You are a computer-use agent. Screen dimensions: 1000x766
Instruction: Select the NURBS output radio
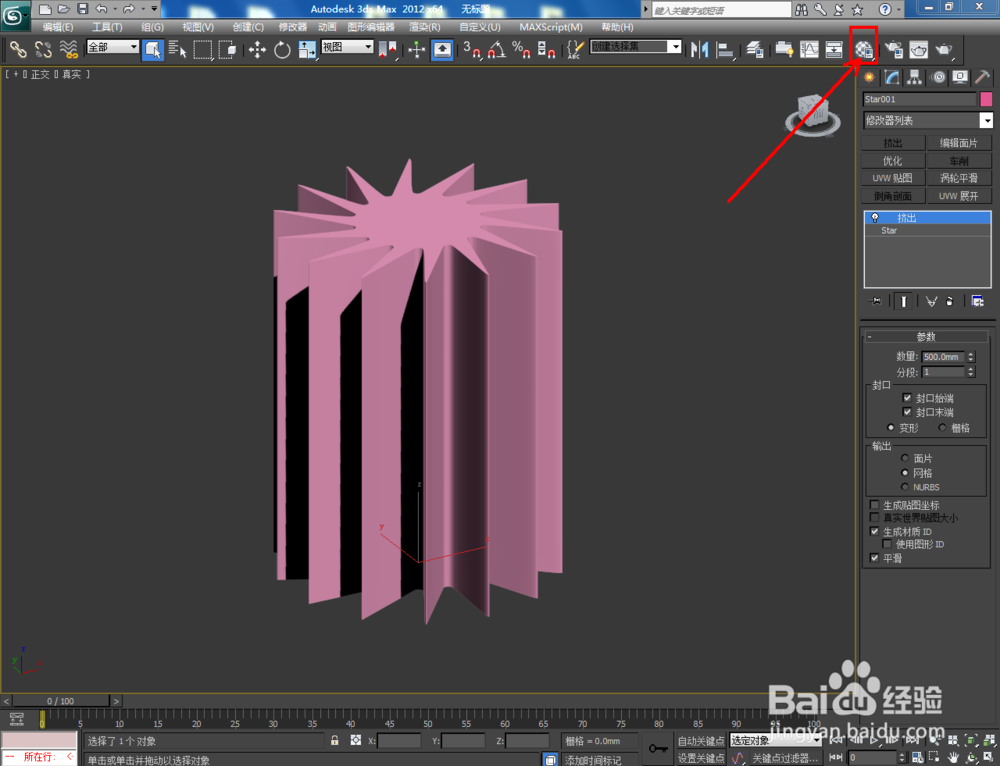(904, 487)
